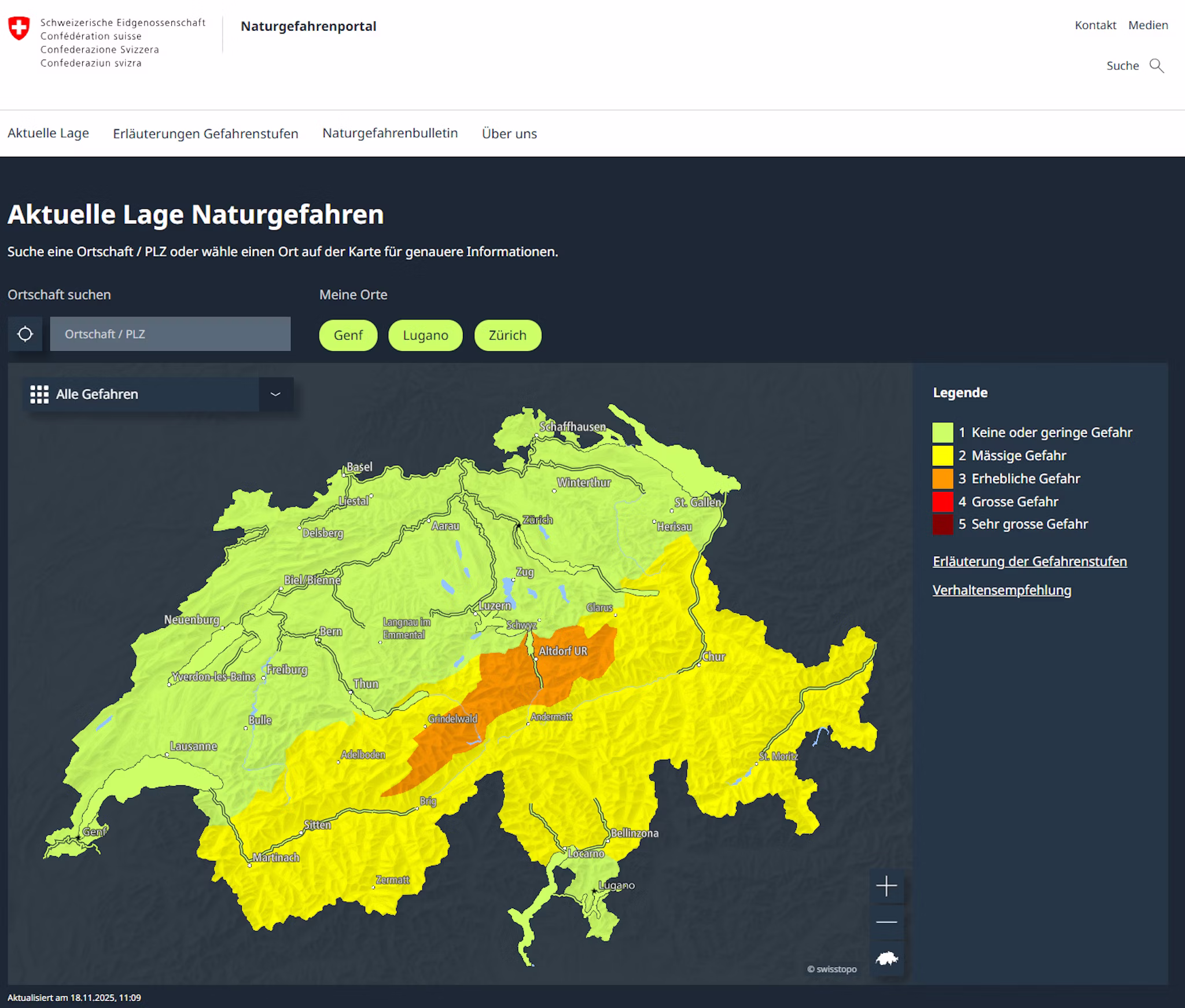Expand the 'Alle Gefahren' dropdown
The height and width of the screenshot is (1008, 1185).
[x=275, y=395]
